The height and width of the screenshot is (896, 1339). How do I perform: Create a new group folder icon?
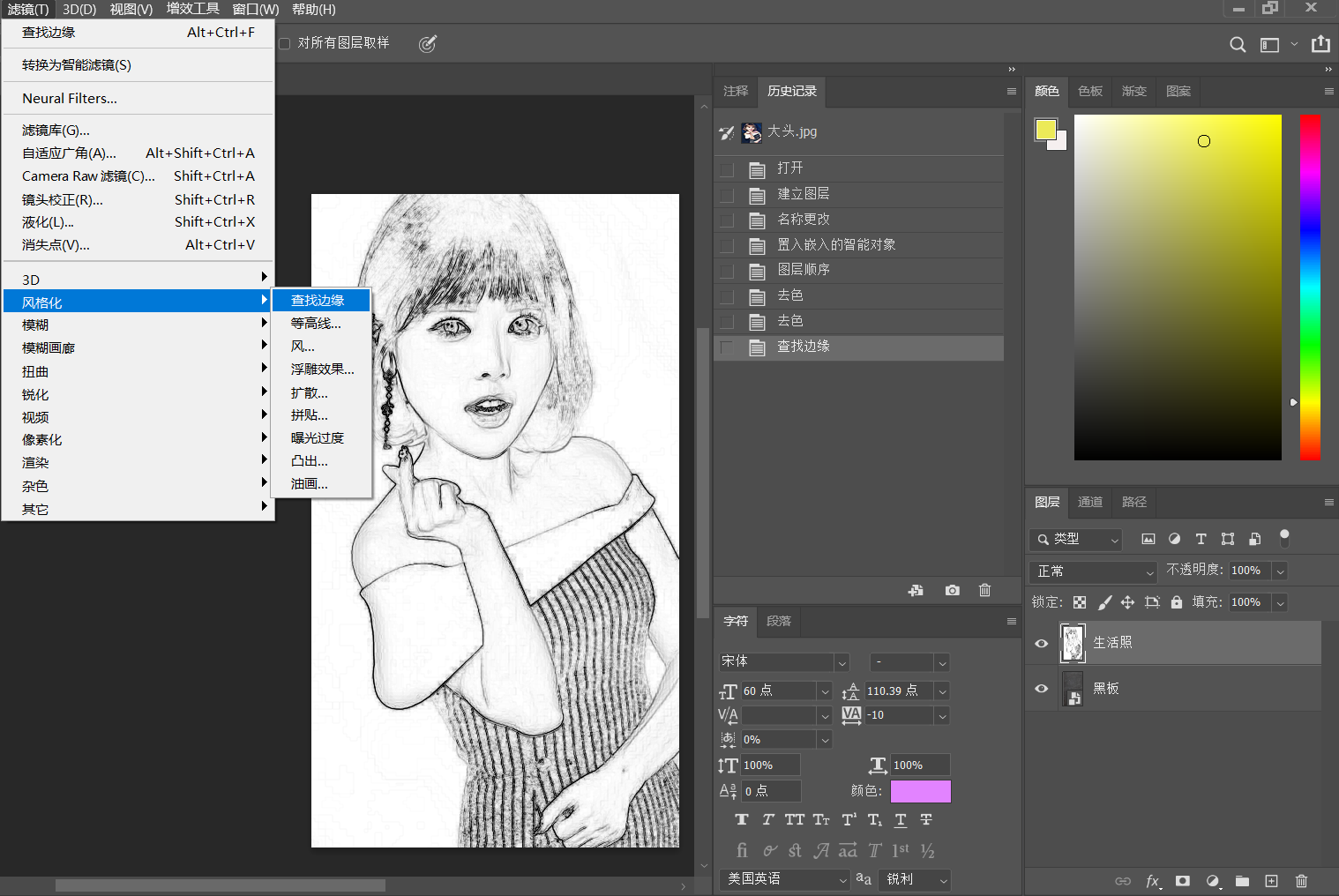(x=1242, y=880)
